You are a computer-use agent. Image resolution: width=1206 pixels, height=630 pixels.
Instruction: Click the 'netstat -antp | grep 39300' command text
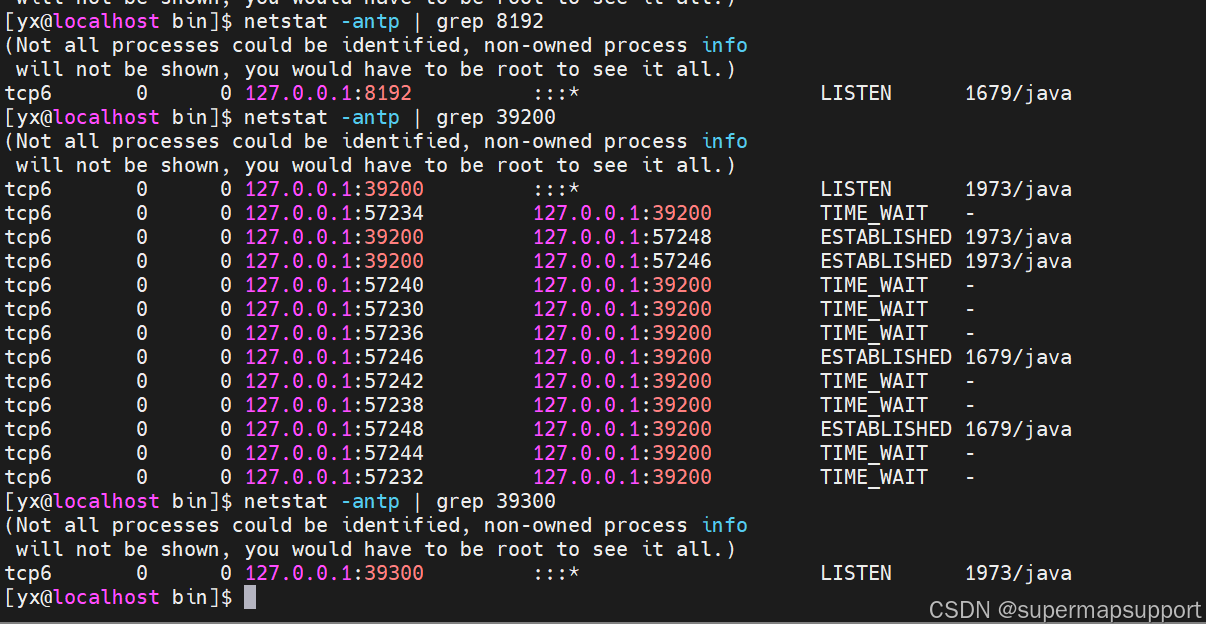click(x=400, y=501)
